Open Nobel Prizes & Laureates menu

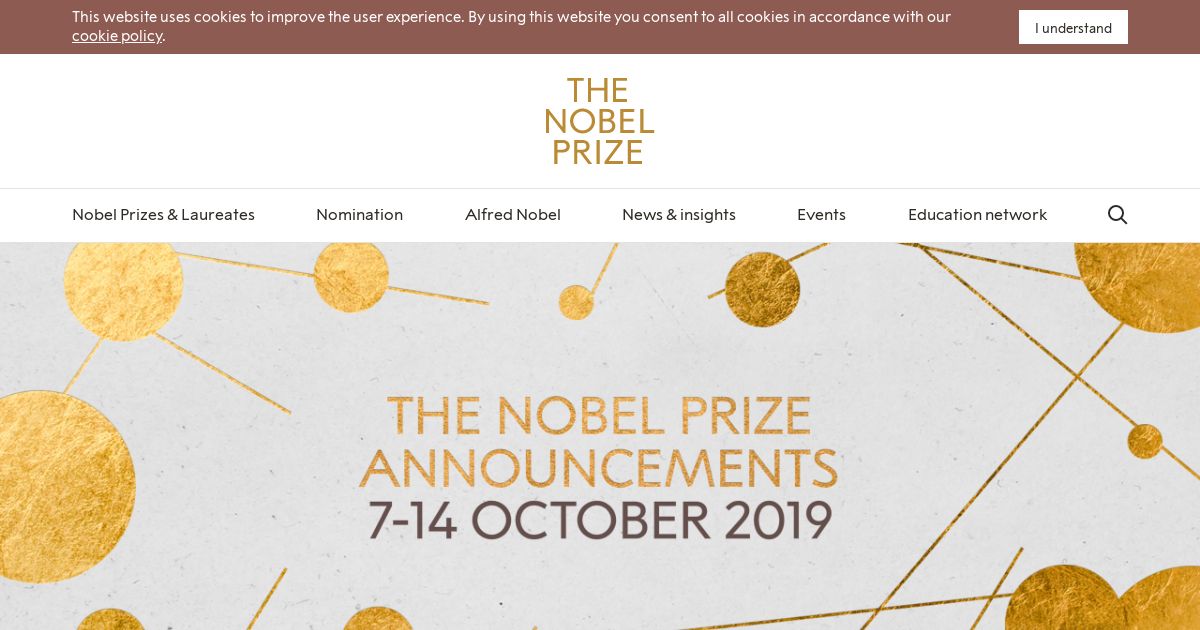click(163, 214)
